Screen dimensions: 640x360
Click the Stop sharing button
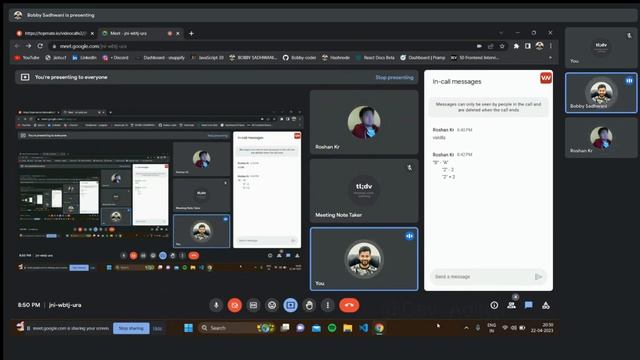131,328
